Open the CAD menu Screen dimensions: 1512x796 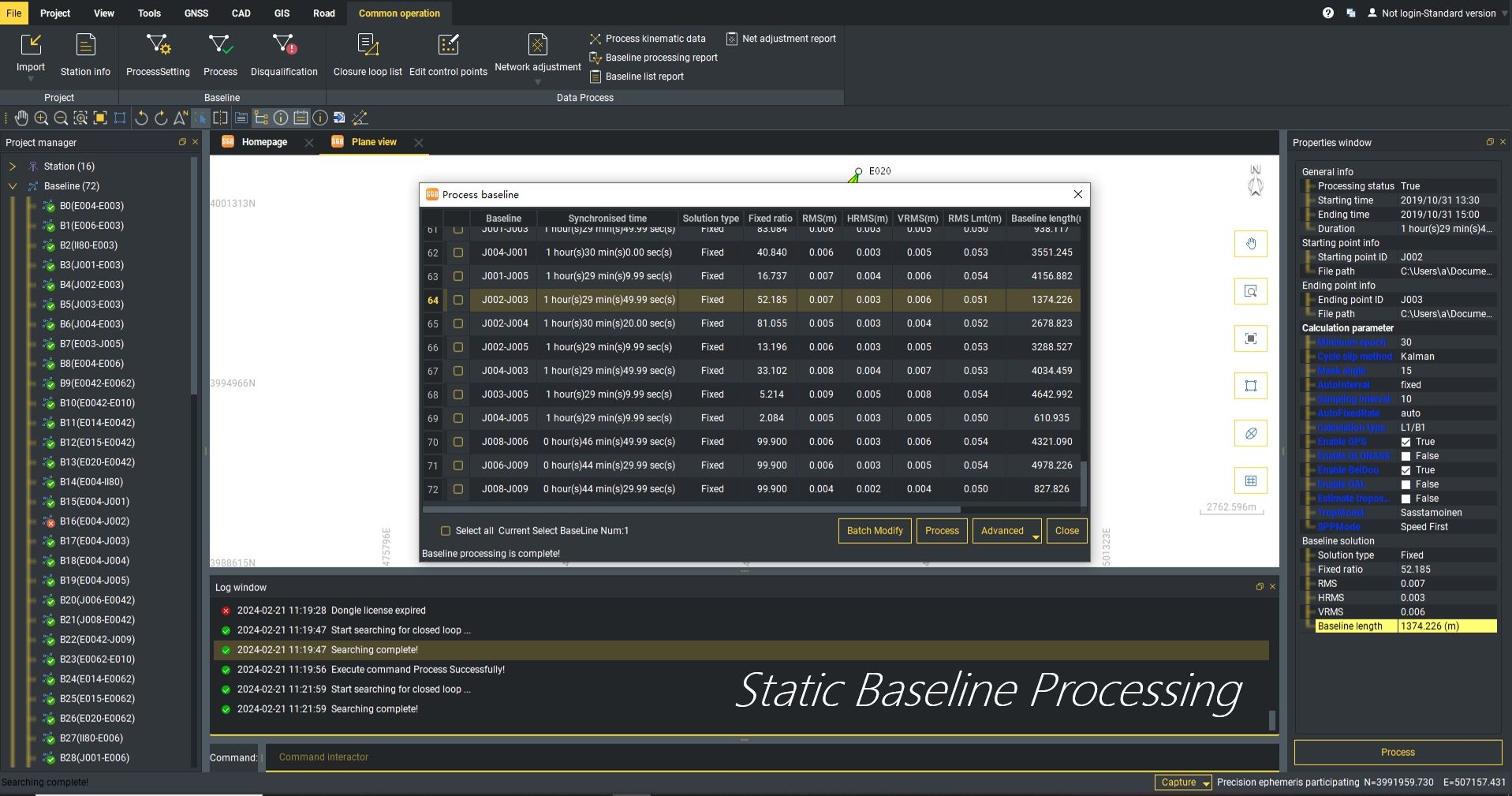point(241,13)
